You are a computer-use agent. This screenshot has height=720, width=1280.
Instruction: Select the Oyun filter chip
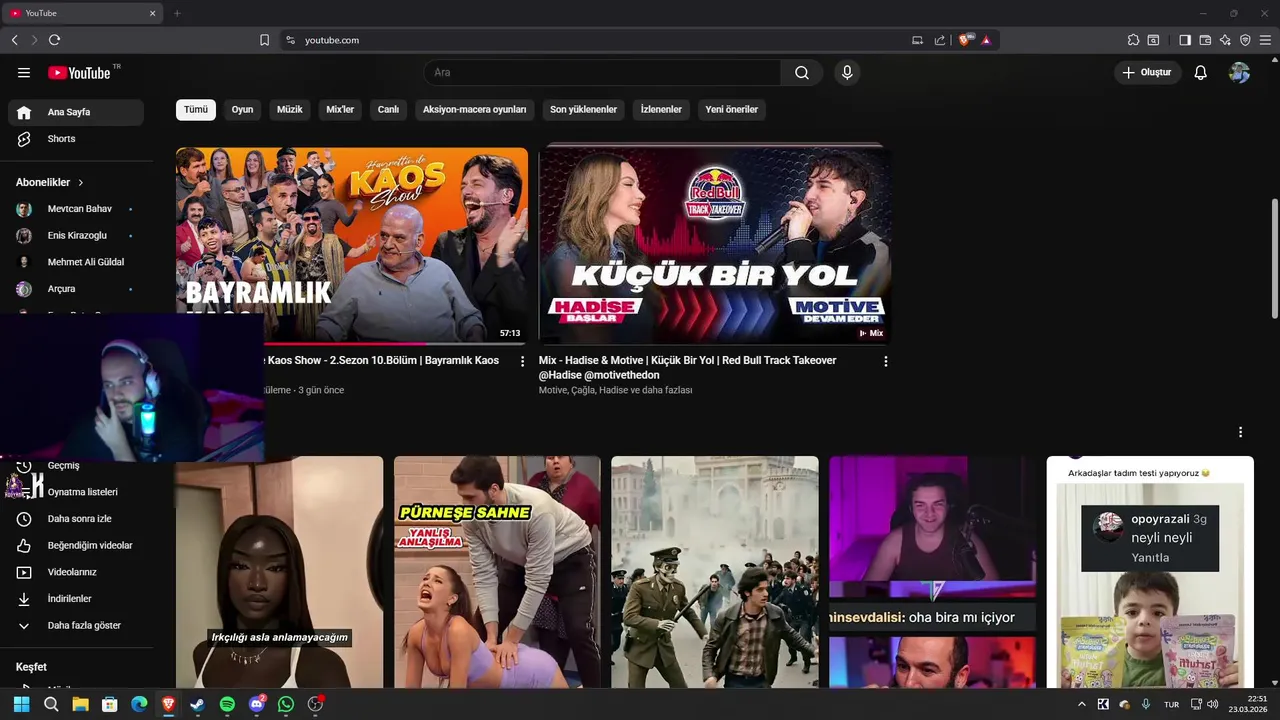pos(243,109)
